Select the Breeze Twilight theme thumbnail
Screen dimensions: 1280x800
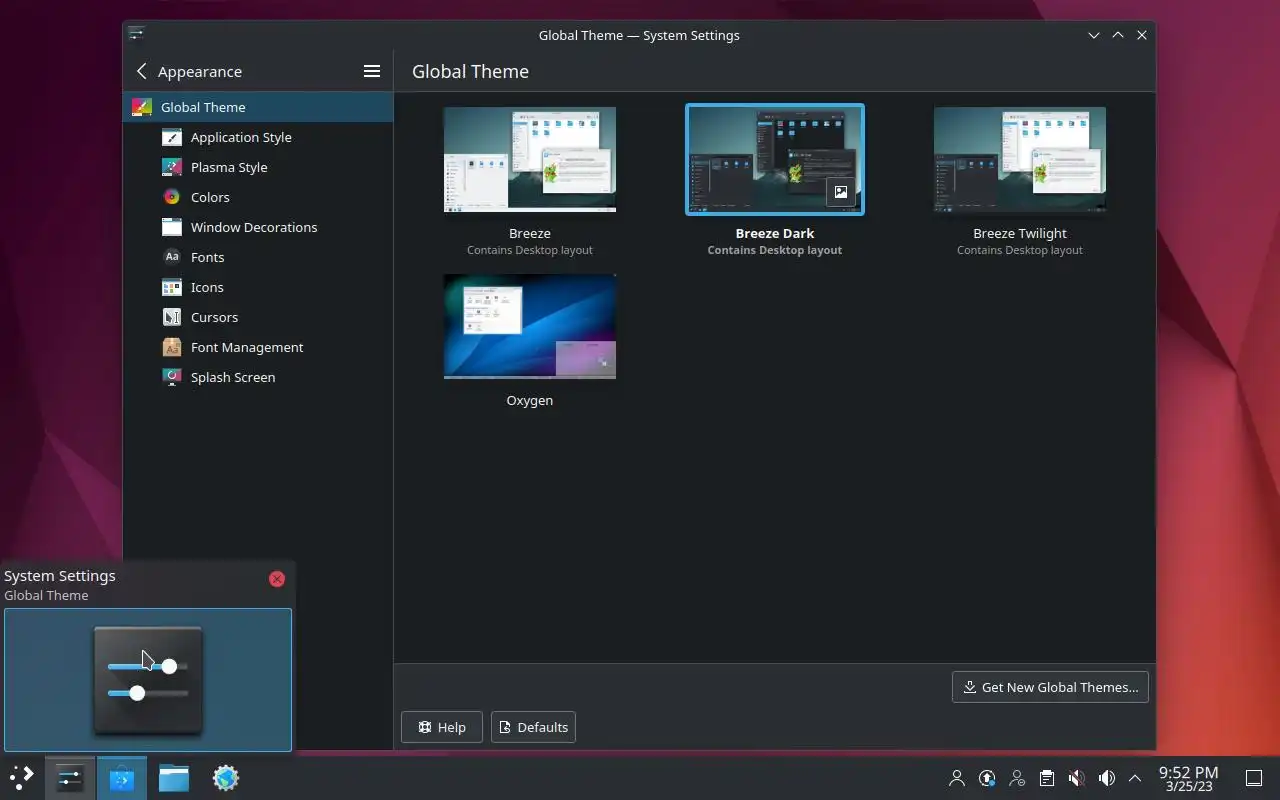pos(1020,160)
